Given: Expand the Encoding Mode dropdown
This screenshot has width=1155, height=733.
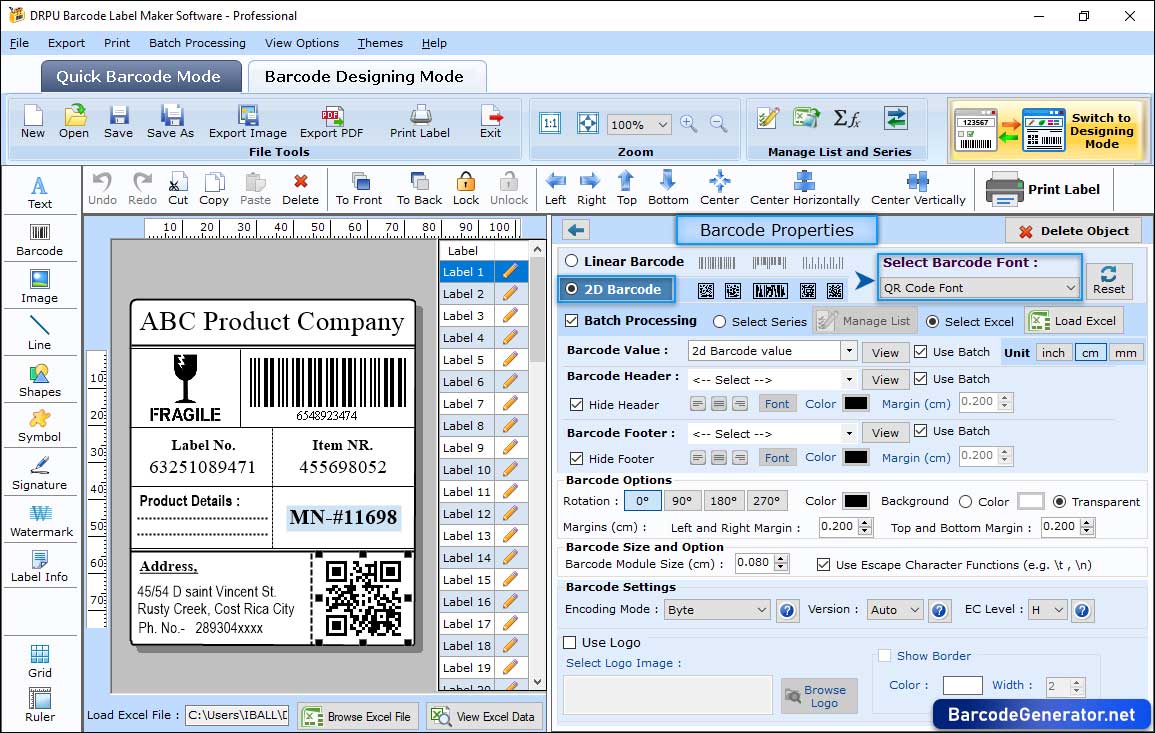Looking at the screenshot, I should 717,610.
